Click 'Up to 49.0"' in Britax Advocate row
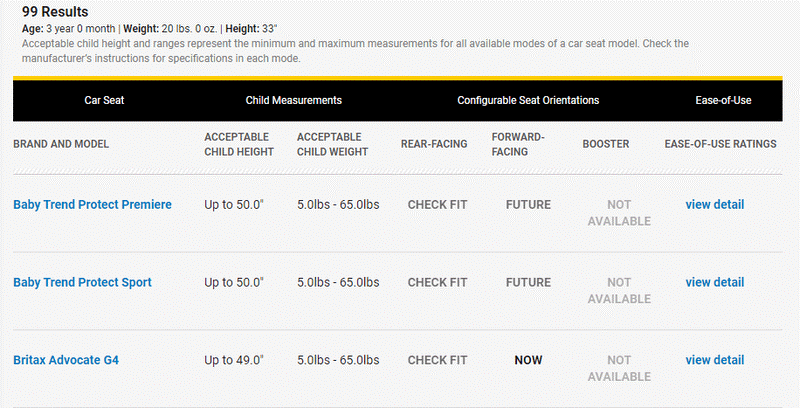Screen dimensions: 800x408 click(234, 360)
